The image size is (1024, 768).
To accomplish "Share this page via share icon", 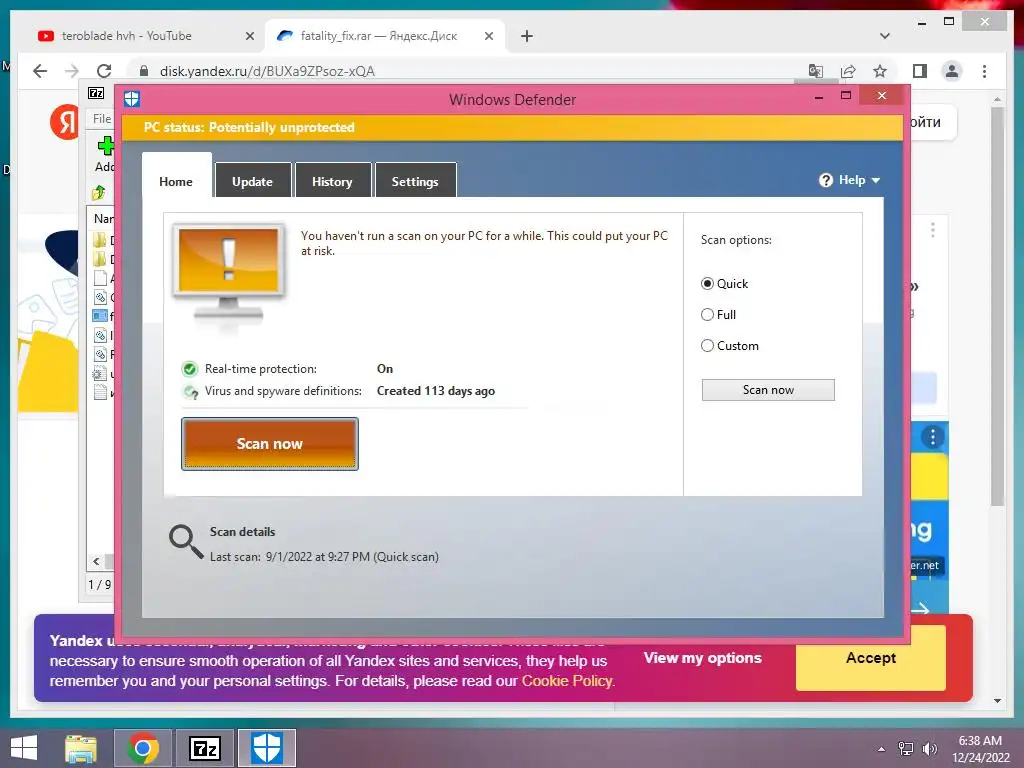I will [x=848, y=71].
